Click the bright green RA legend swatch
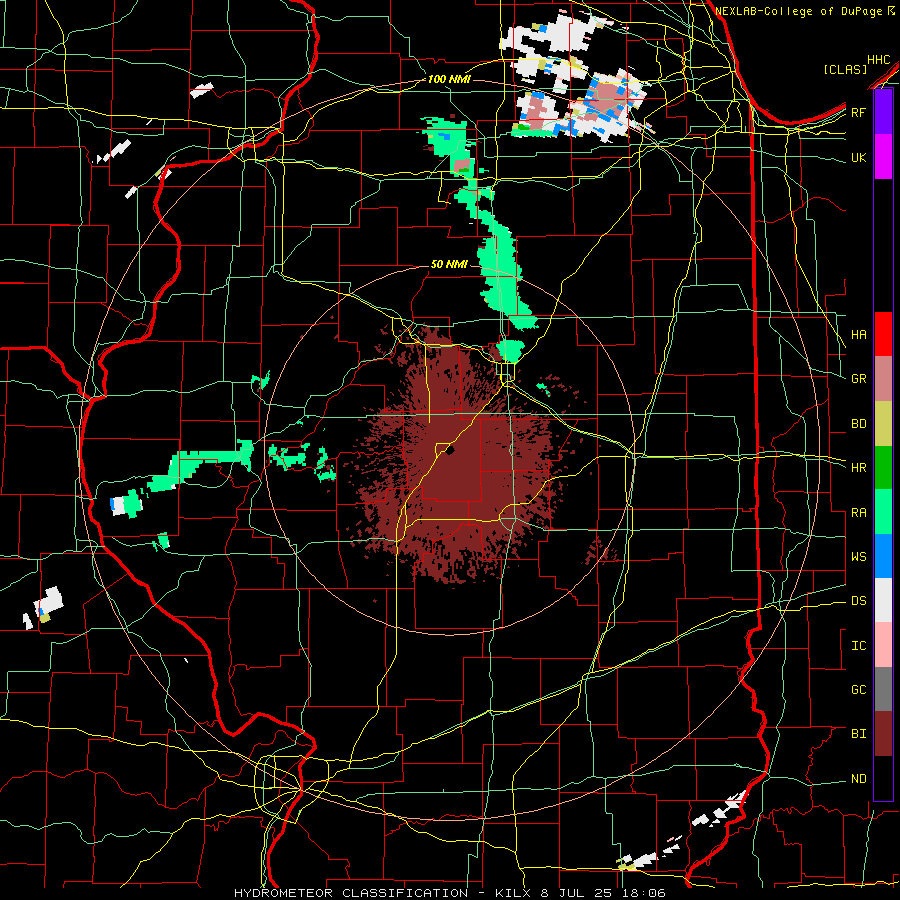The height and width of the screenshot is (900, 900). tap(883, 512)
